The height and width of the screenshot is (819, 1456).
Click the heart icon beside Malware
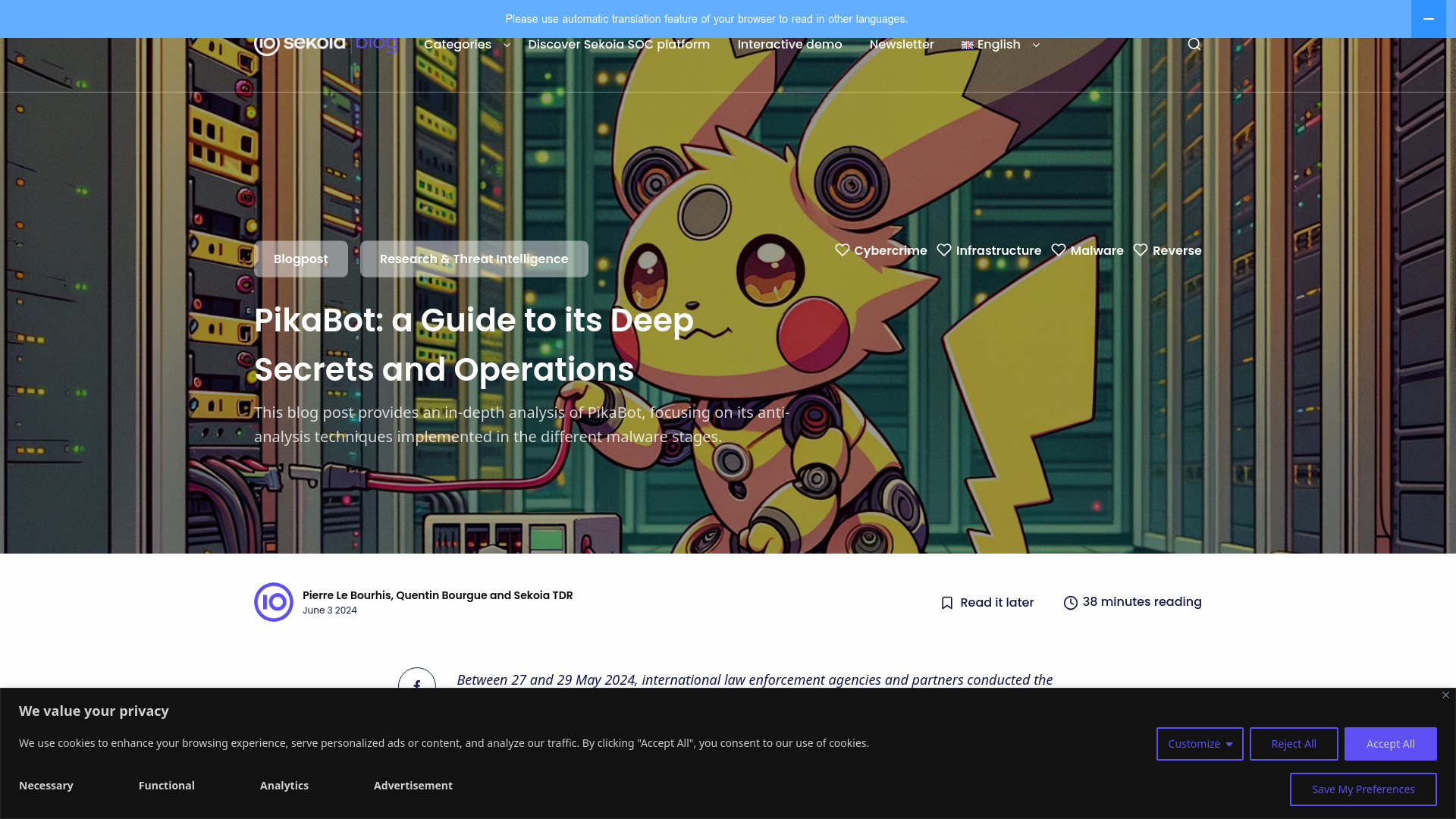coord(1059,250)
